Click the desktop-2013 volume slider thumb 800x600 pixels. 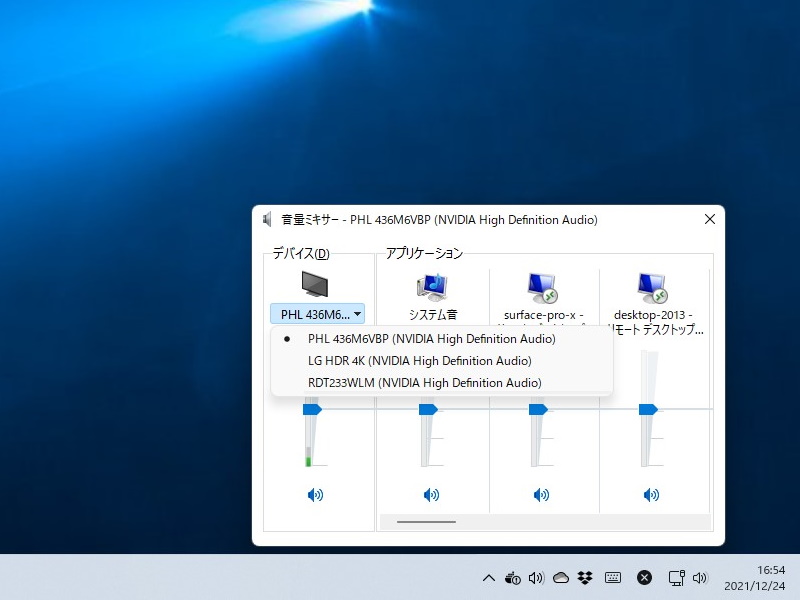648,409
